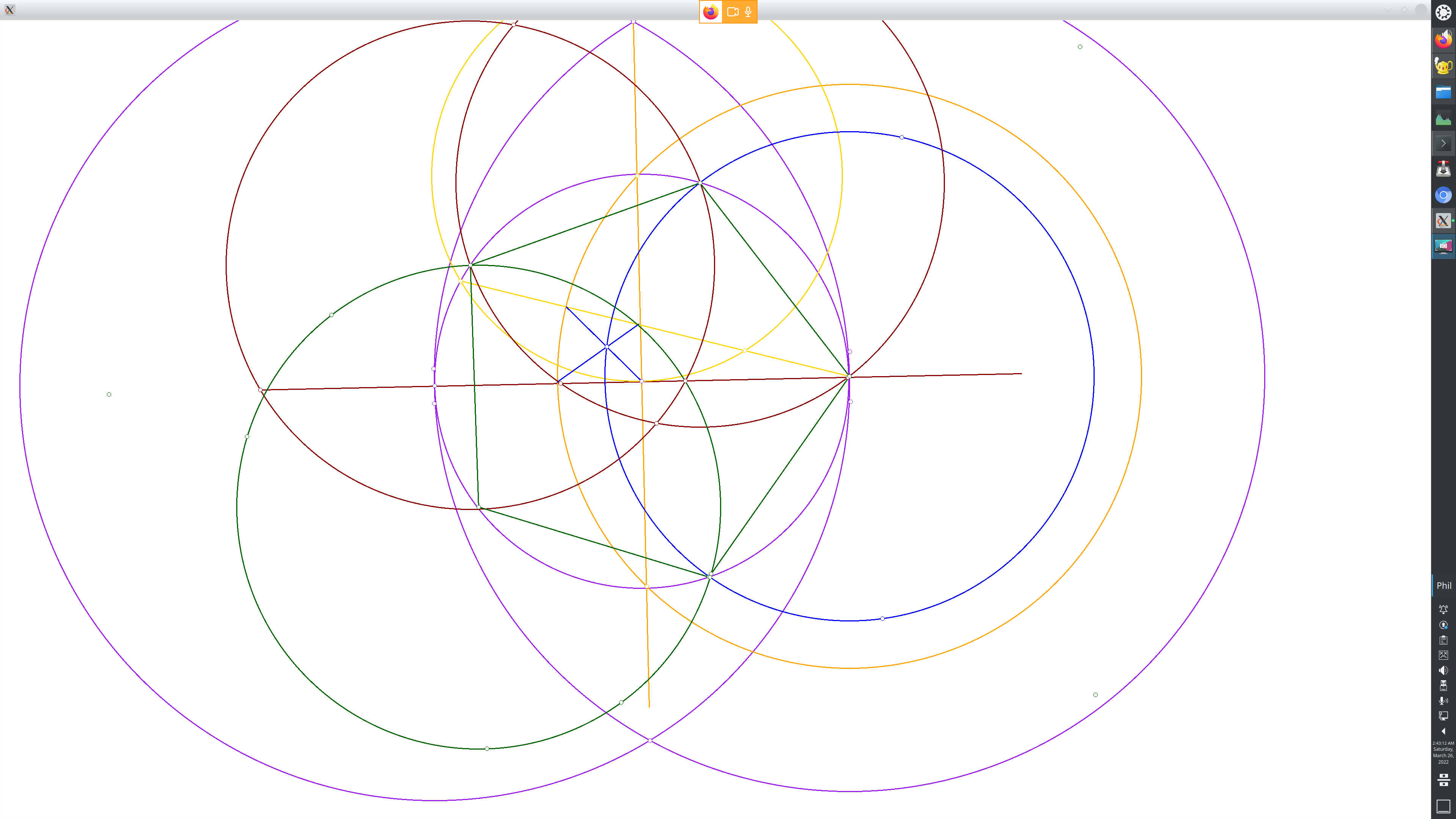Screen dimensions: 1456x819
Task: Open the screenshot tool task entry
Action: pyautogui.click(x=1443, y=246)
